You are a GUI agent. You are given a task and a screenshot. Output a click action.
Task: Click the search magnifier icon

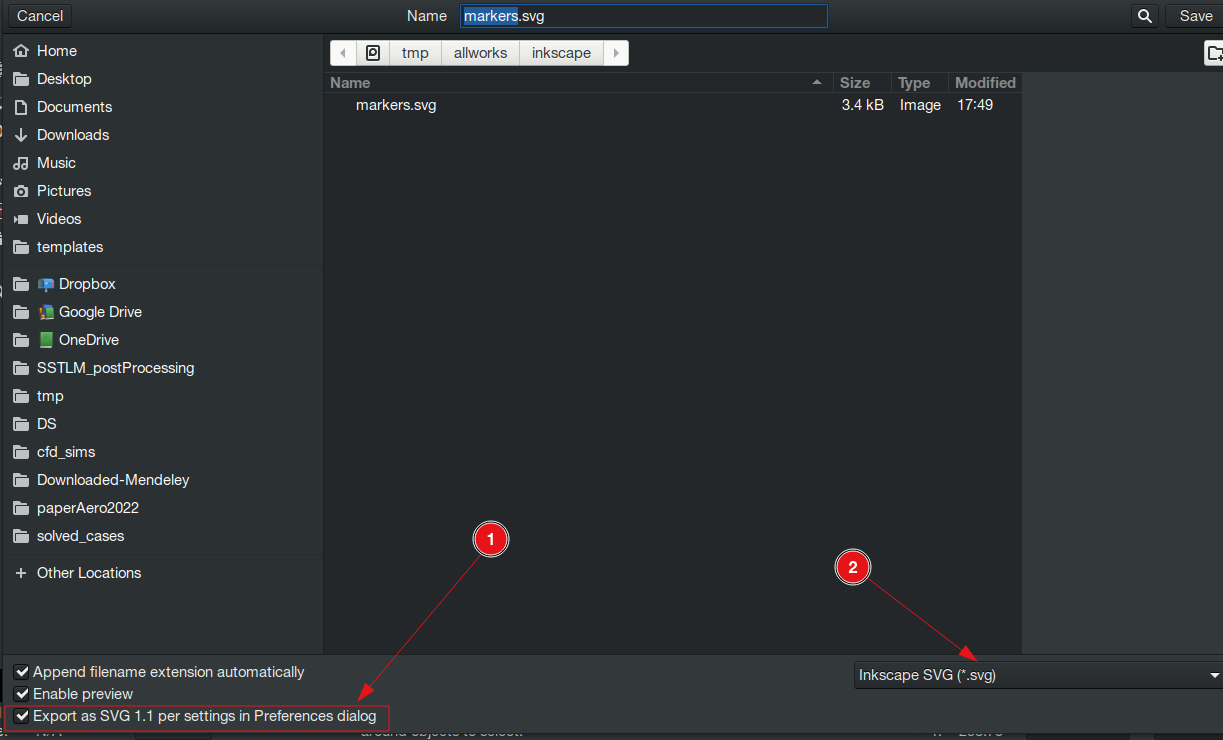(x=1145, y=16)
